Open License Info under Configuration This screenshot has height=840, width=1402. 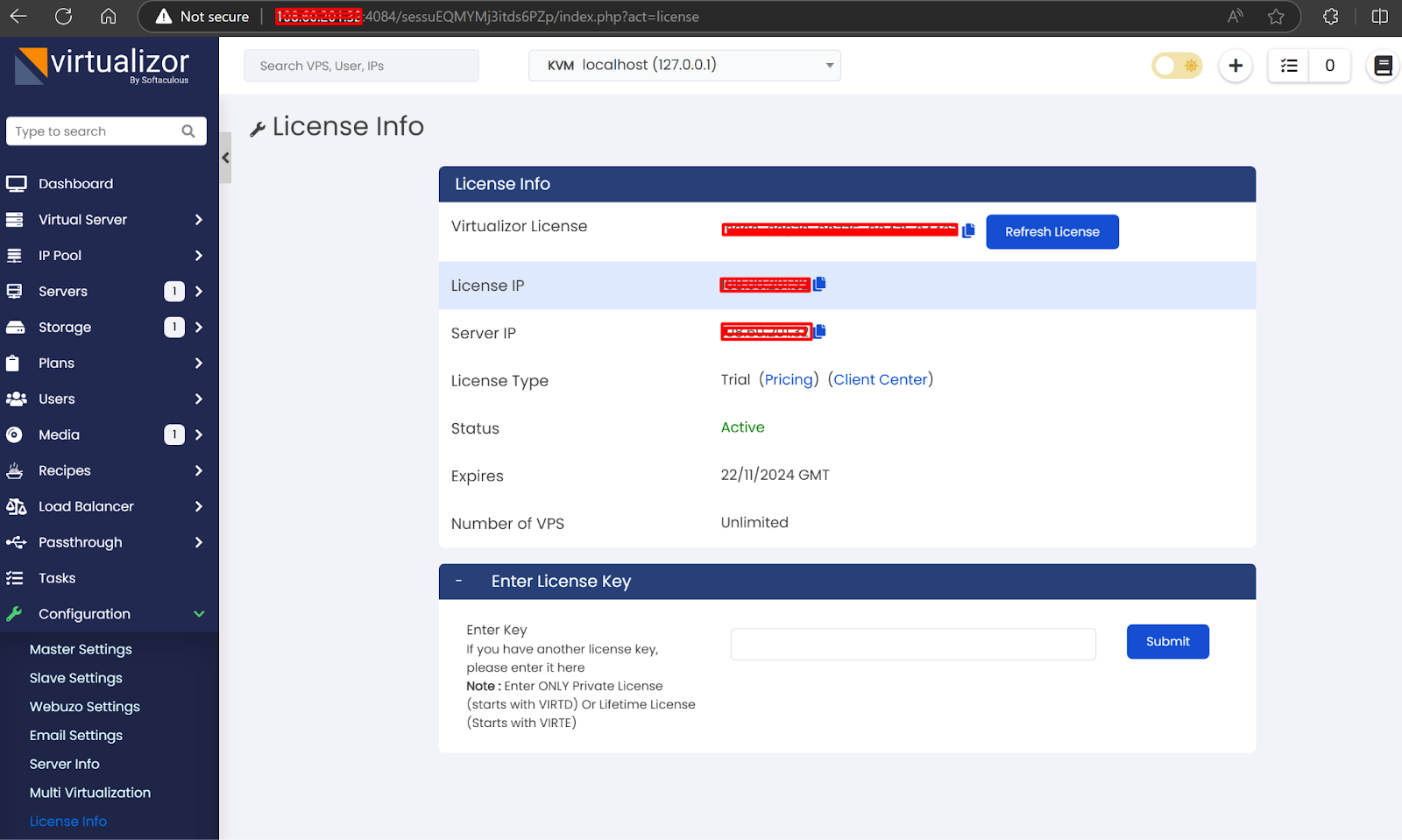(68, 821)
